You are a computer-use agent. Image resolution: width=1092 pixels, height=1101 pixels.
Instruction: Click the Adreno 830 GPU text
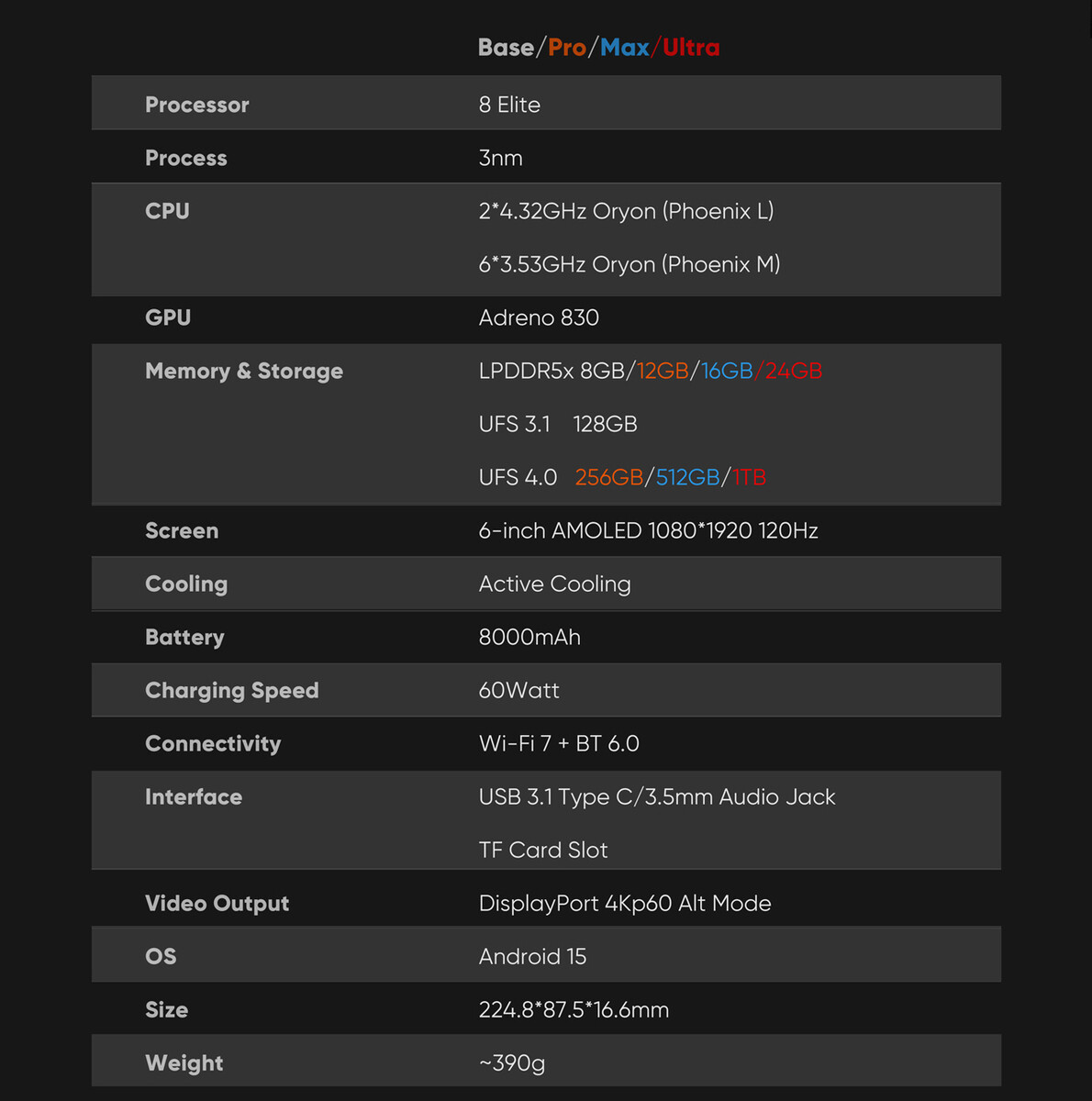[x=539, y=317]
